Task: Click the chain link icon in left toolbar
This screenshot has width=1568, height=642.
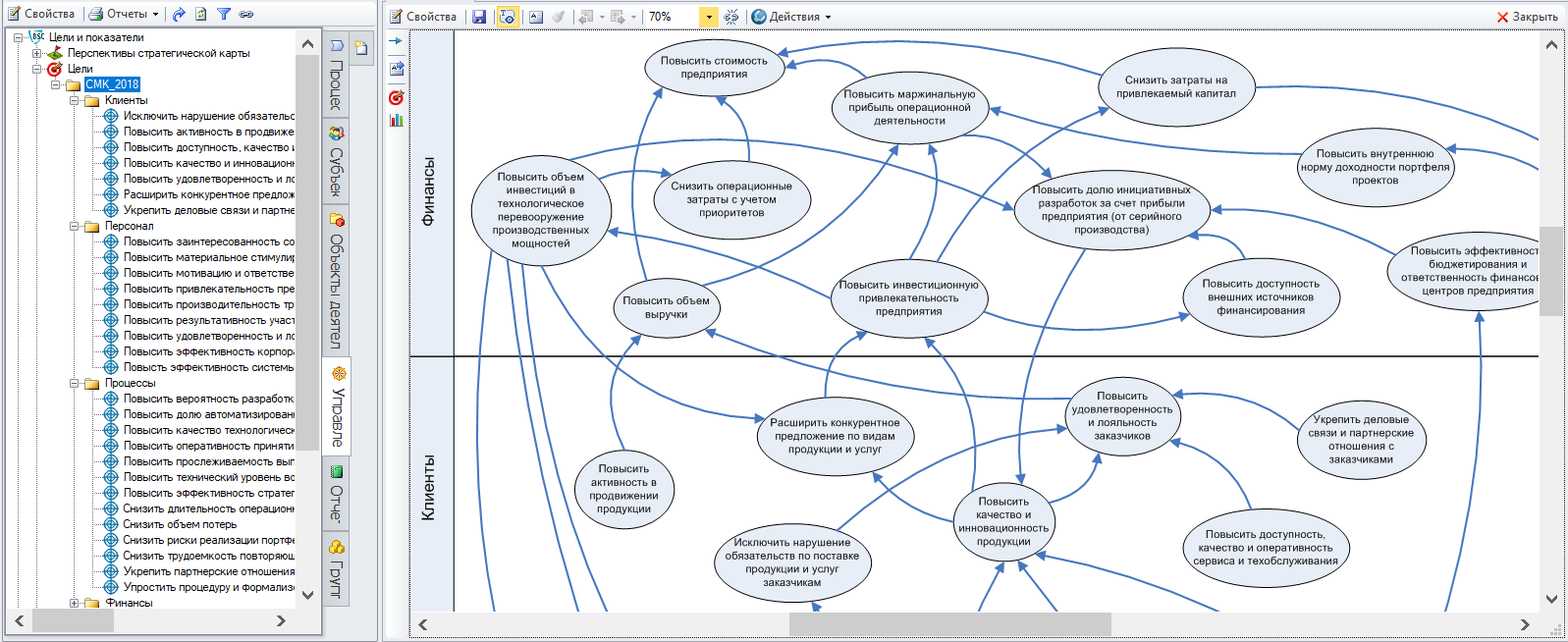Action: click(x=246, y=15)
